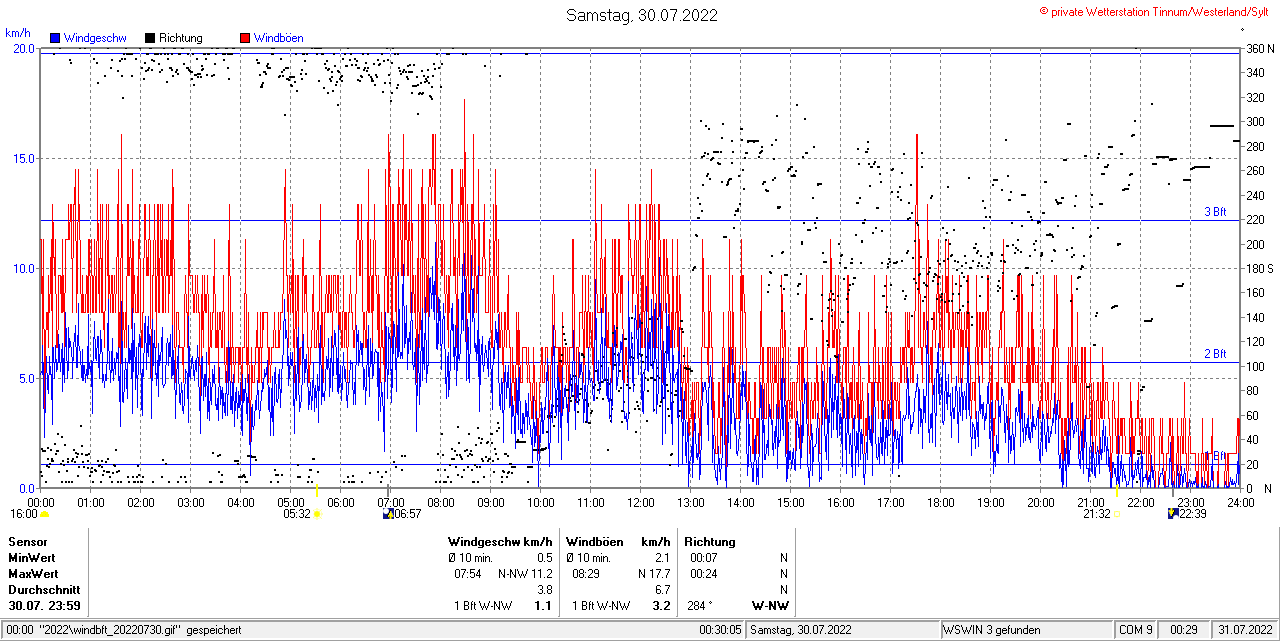Click the Richtung column header in table
The height and width of the screenshot is (641, 1280).
coord(710,541)
